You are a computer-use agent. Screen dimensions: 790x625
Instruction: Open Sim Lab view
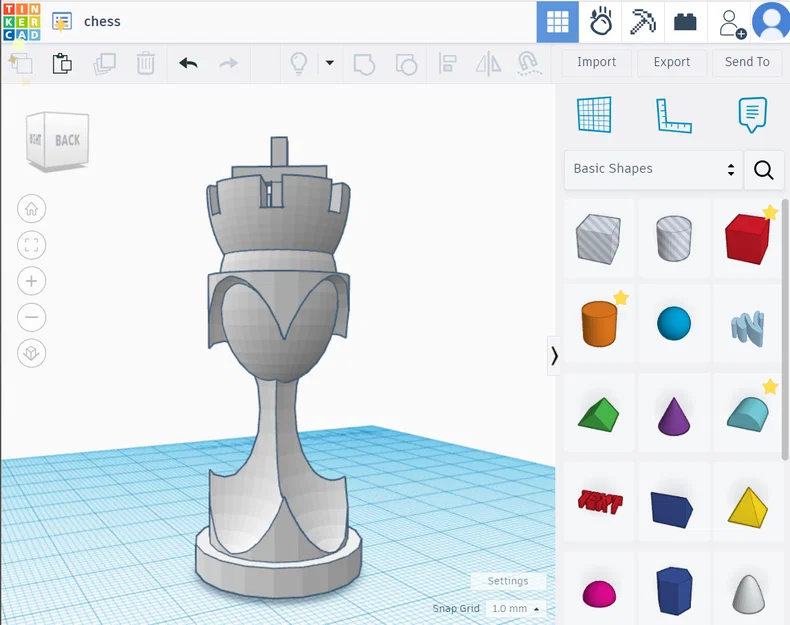[x=600, y=22]
